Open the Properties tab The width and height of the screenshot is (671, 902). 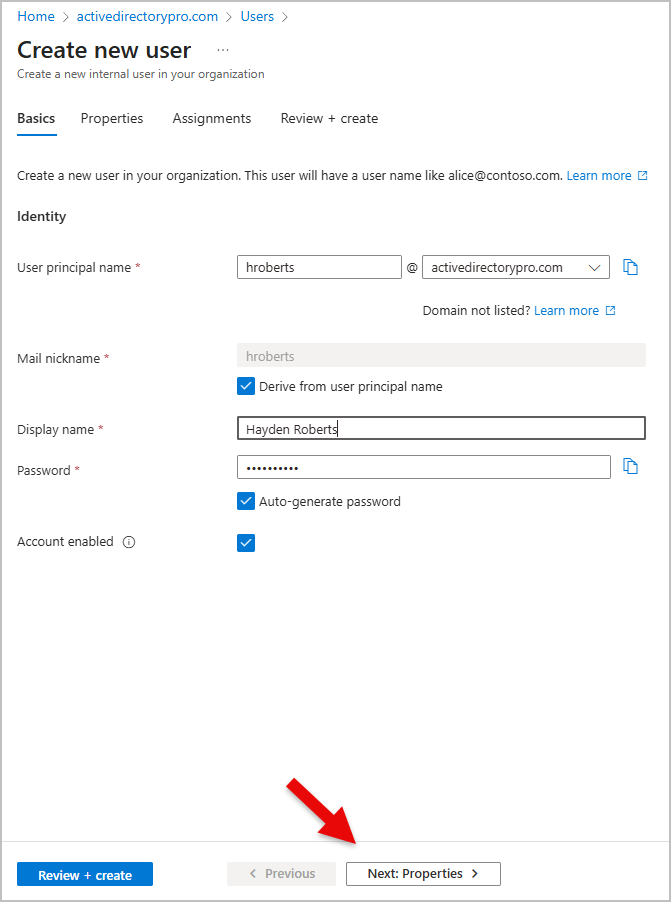[x=112, y=118]
